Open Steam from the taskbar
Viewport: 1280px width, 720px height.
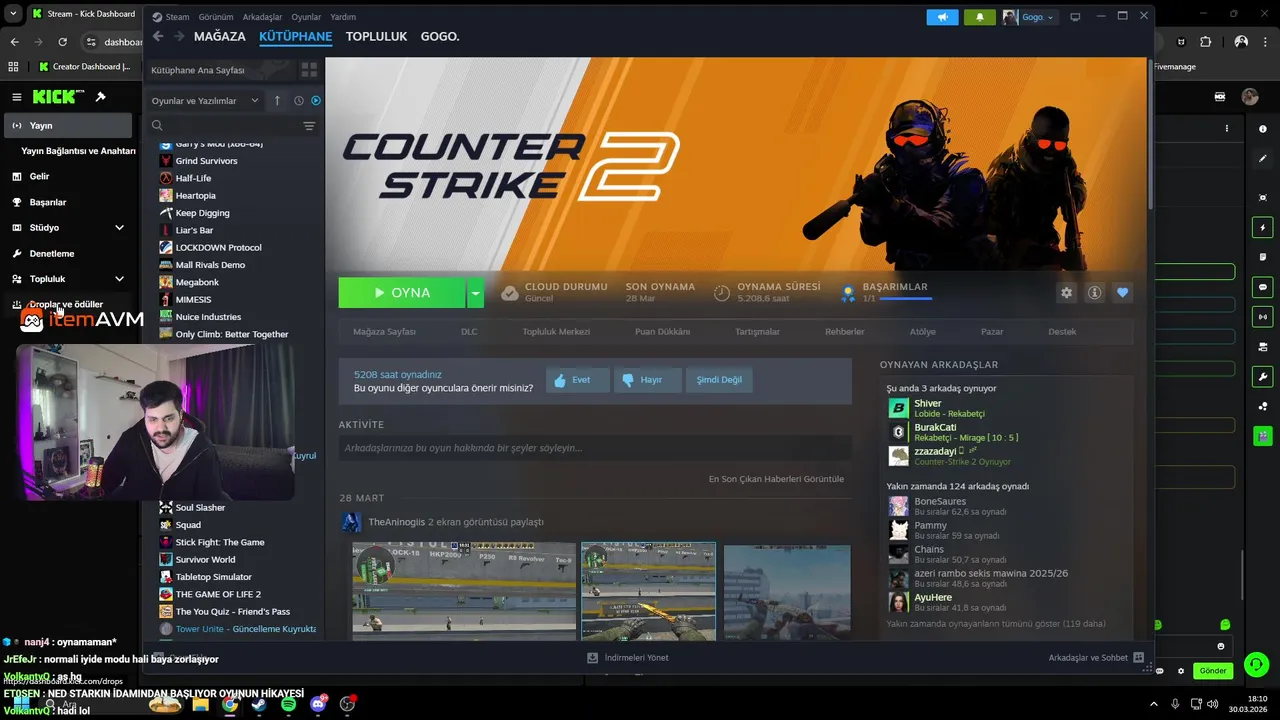click(x=259, y=704)
